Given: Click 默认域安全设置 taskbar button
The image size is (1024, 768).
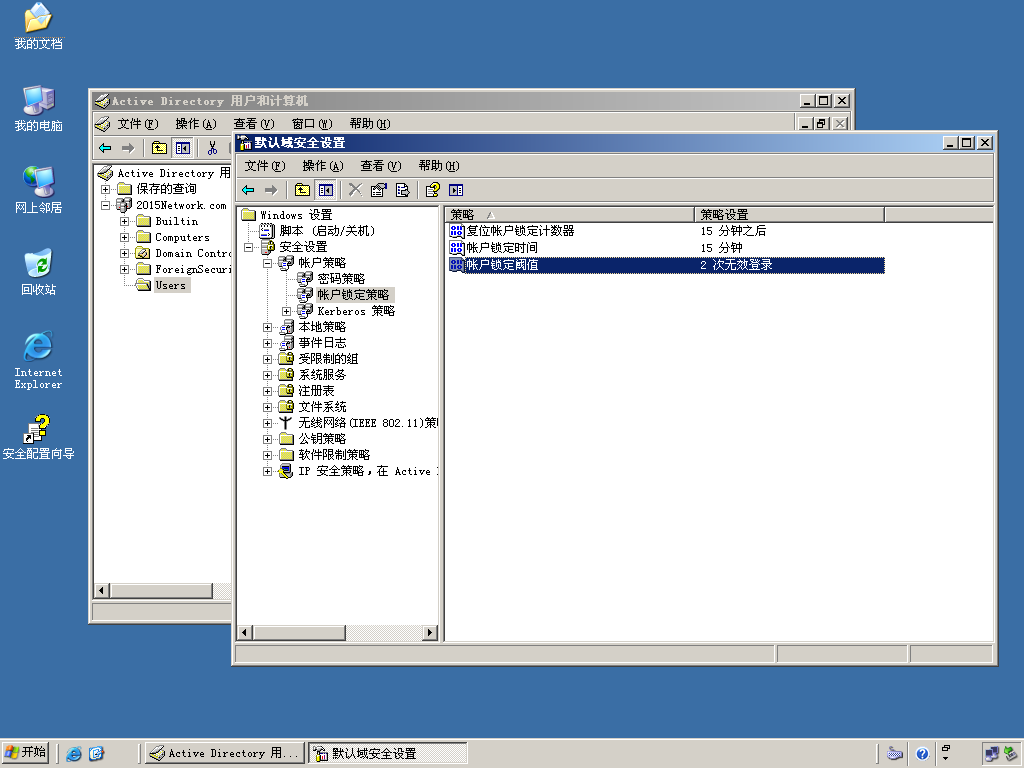Looking at the screenshot, I should click(388, 754).
